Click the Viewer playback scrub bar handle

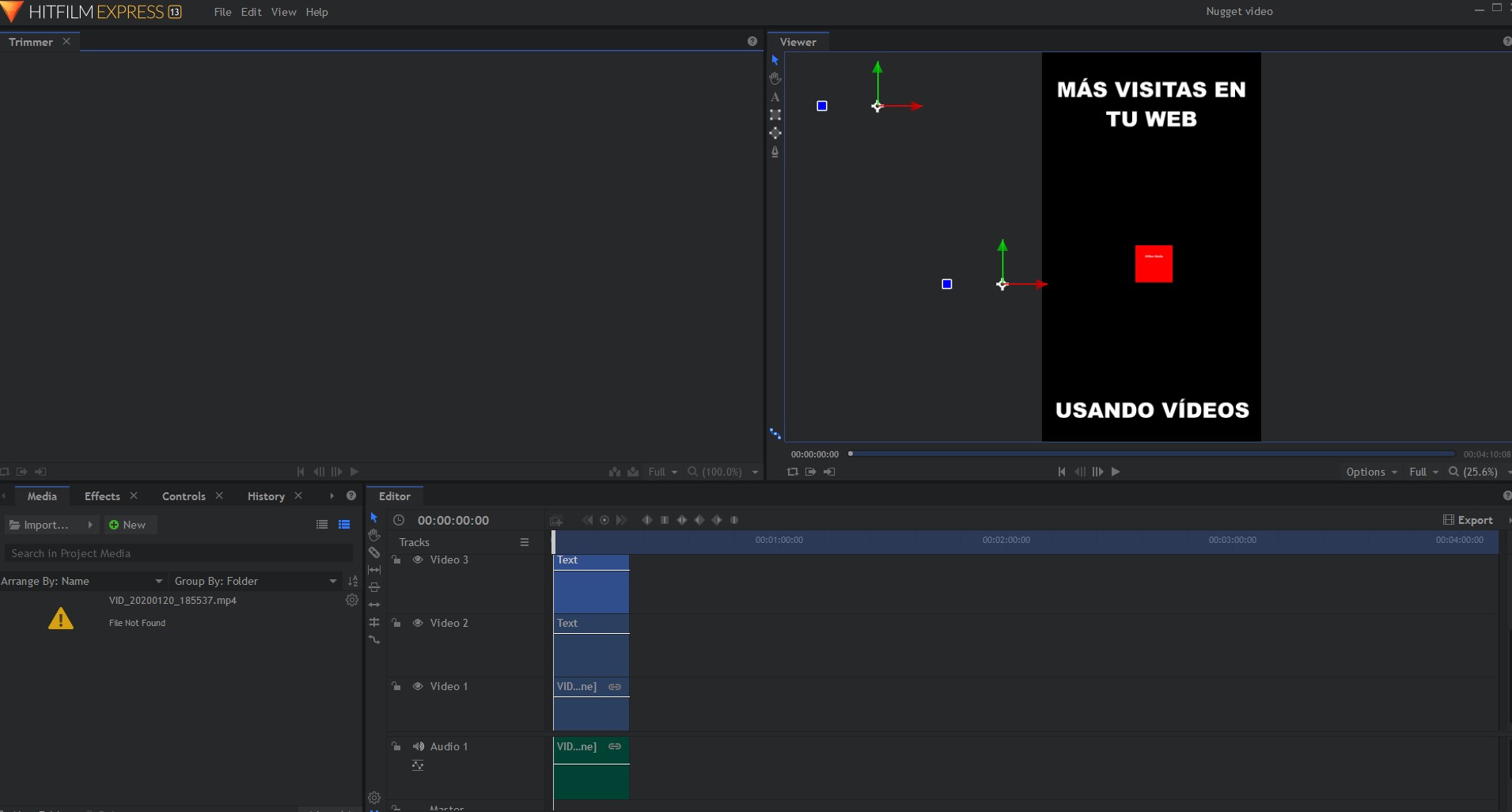tap(851, 453)
